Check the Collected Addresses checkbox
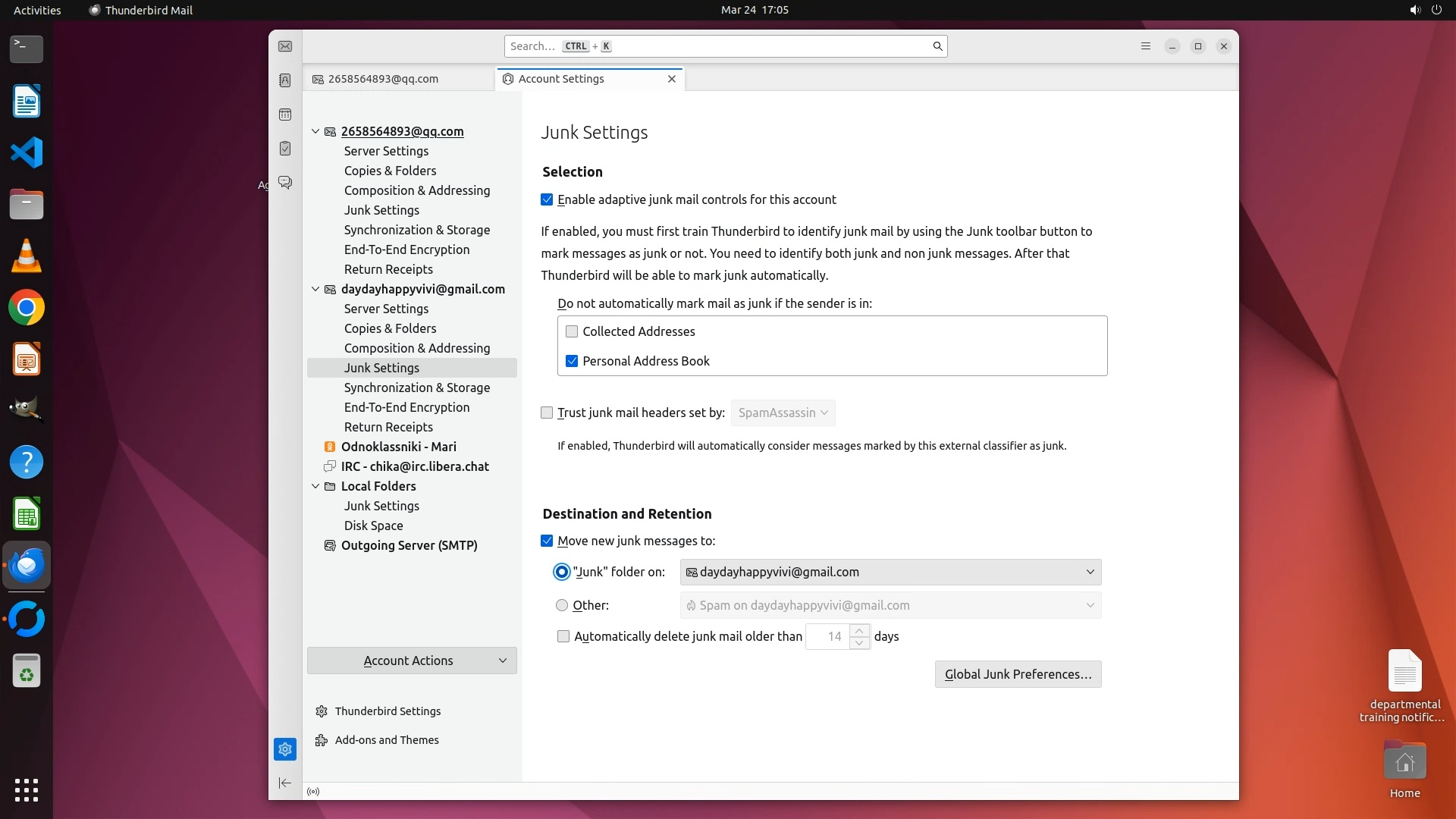The width and height of the screenshot is (1456, 819). 572,331
